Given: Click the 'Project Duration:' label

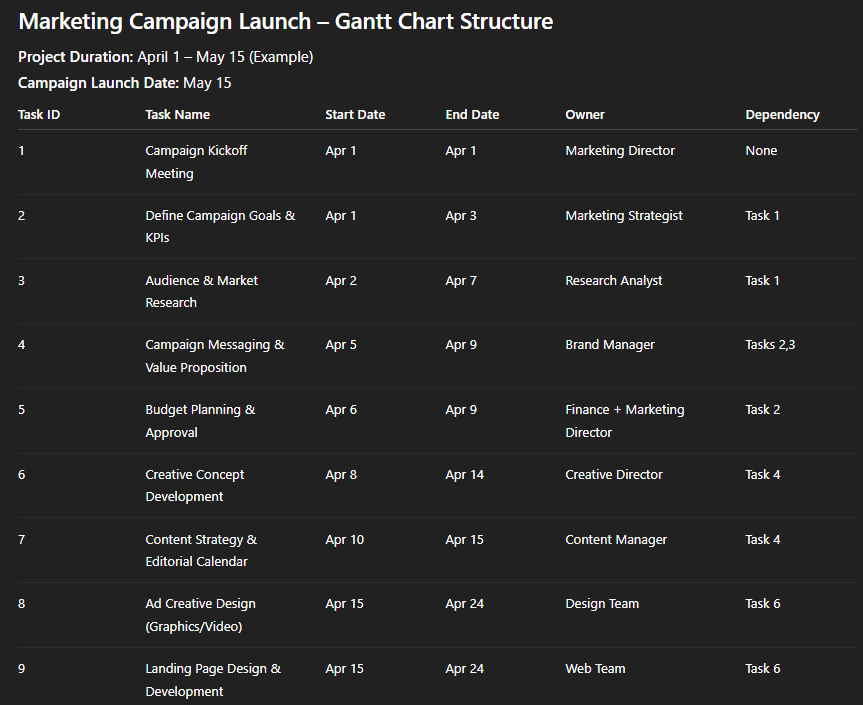Looking at the screenshot, I should point(75,57).
